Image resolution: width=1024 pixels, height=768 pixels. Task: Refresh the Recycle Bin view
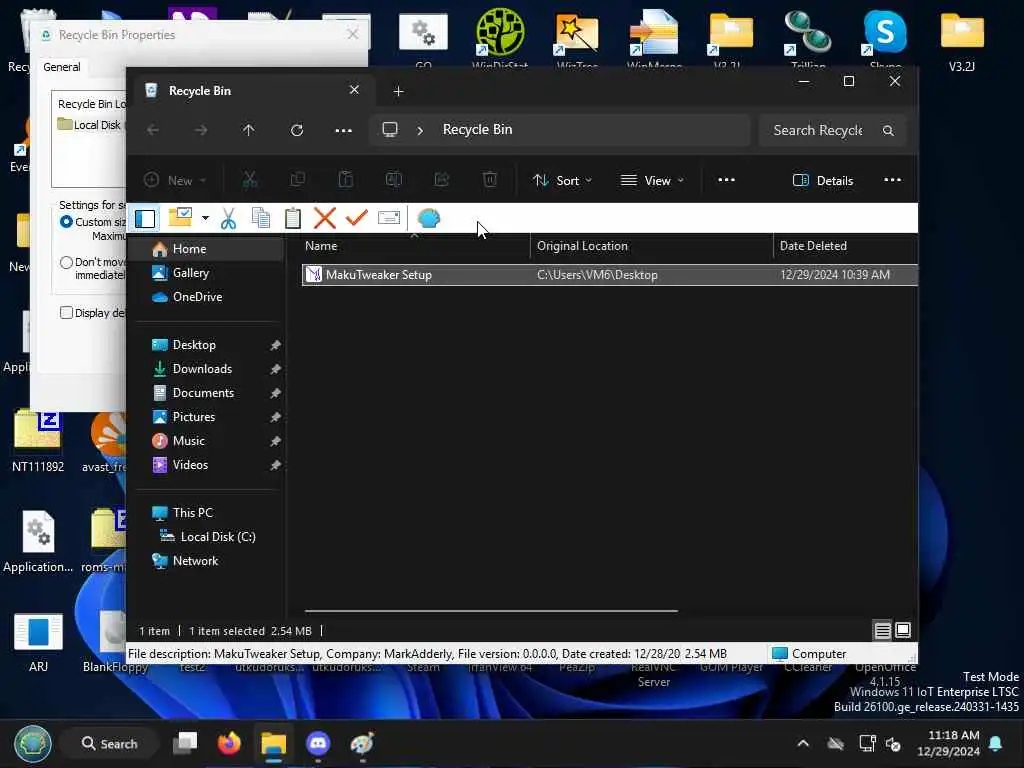coord(297,130)
